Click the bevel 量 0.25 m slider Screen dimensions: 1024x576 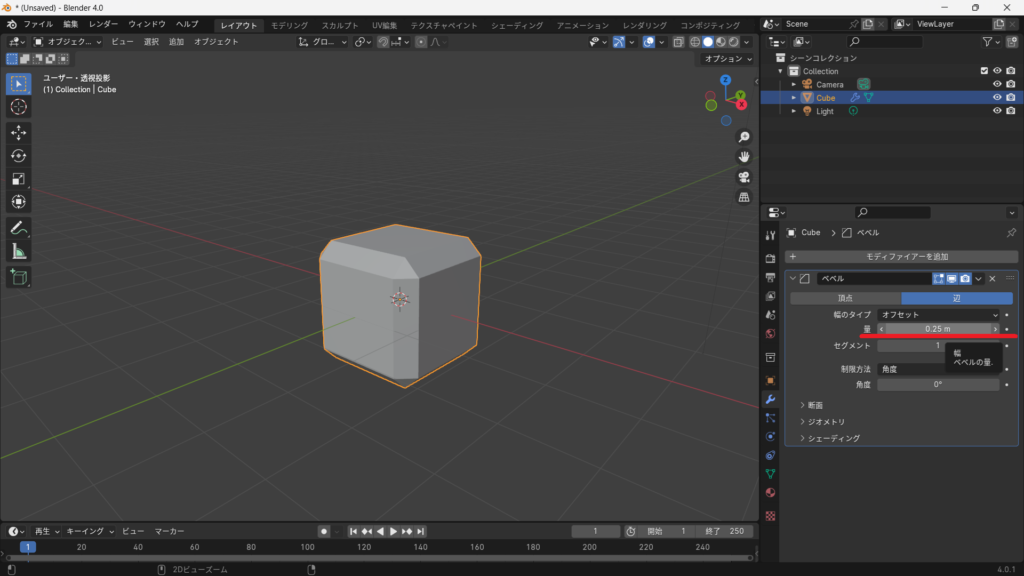(x=938, y=329)
